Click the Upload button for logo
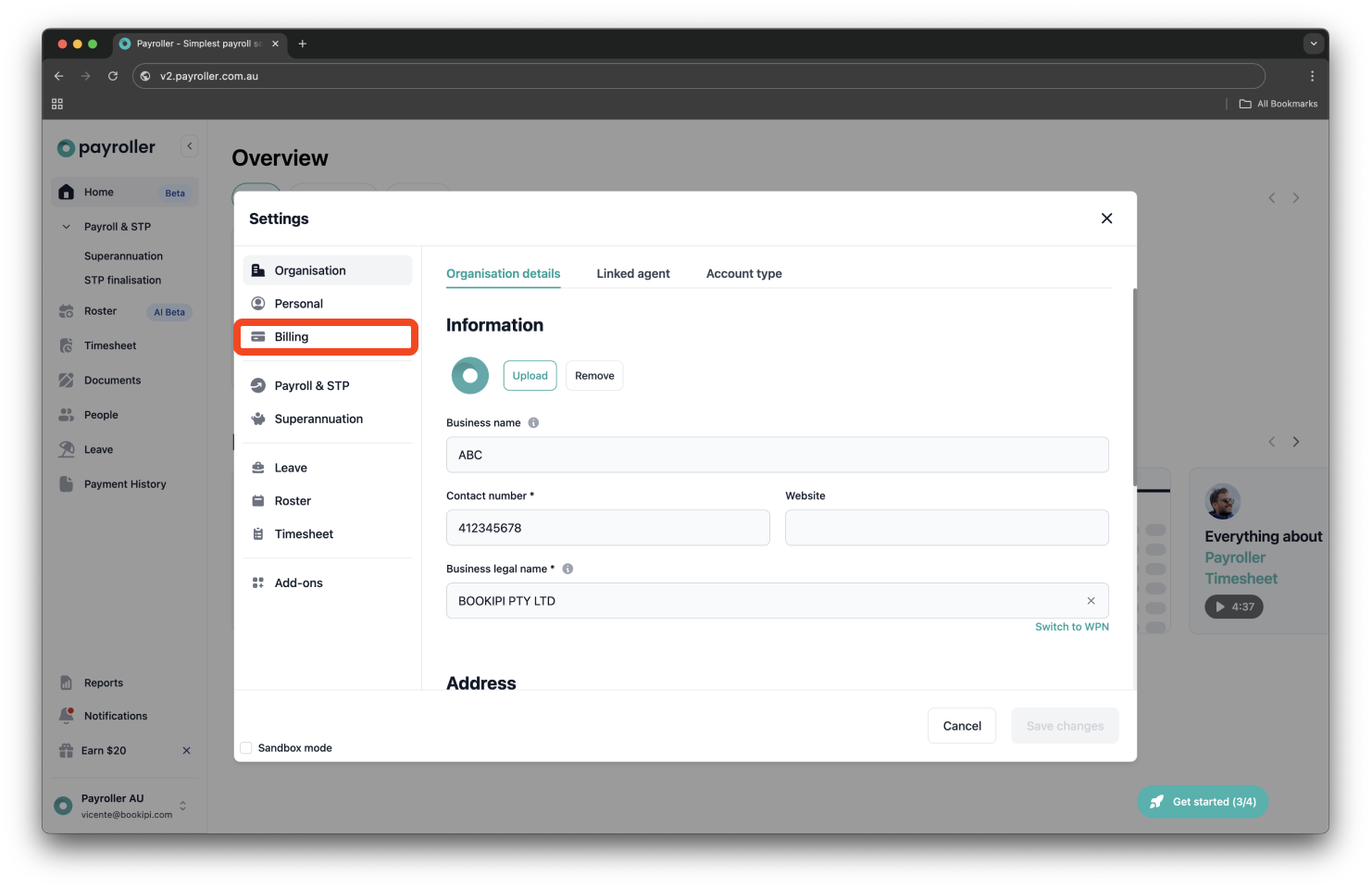This screenshot has height=889, width=1372. click(530, 375)
